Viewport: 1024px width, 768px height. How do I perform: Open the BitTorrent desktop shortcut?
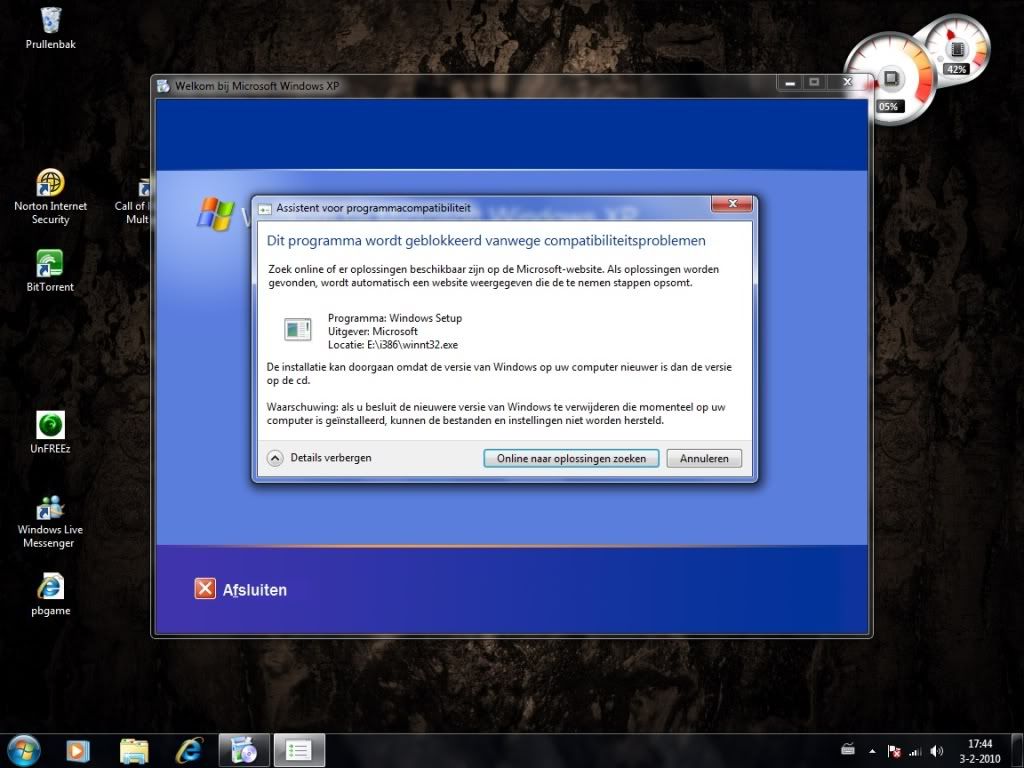(x=50, y=270)
